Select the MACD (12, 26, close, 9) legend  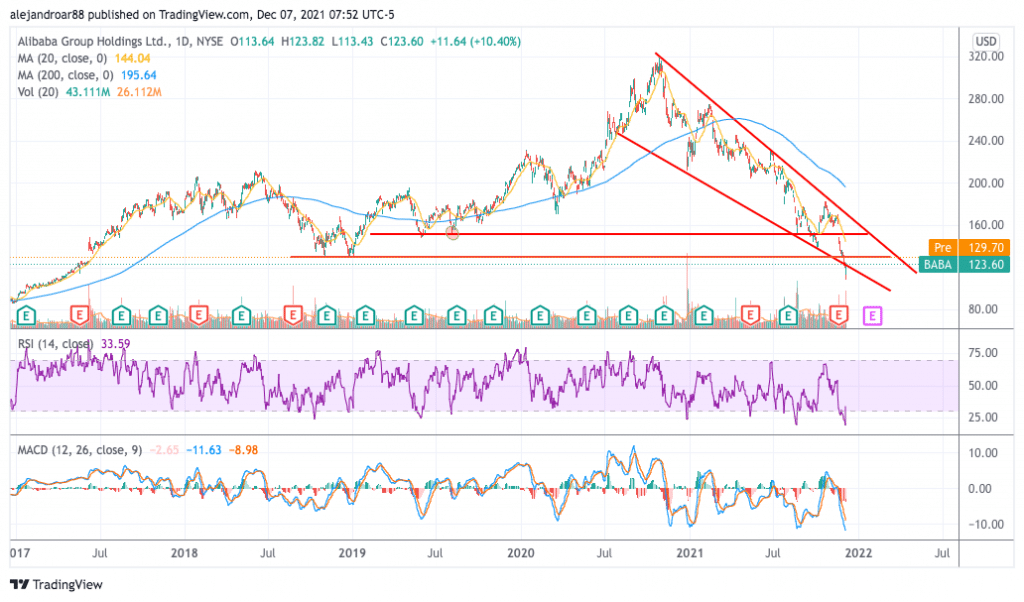point(80,450)
